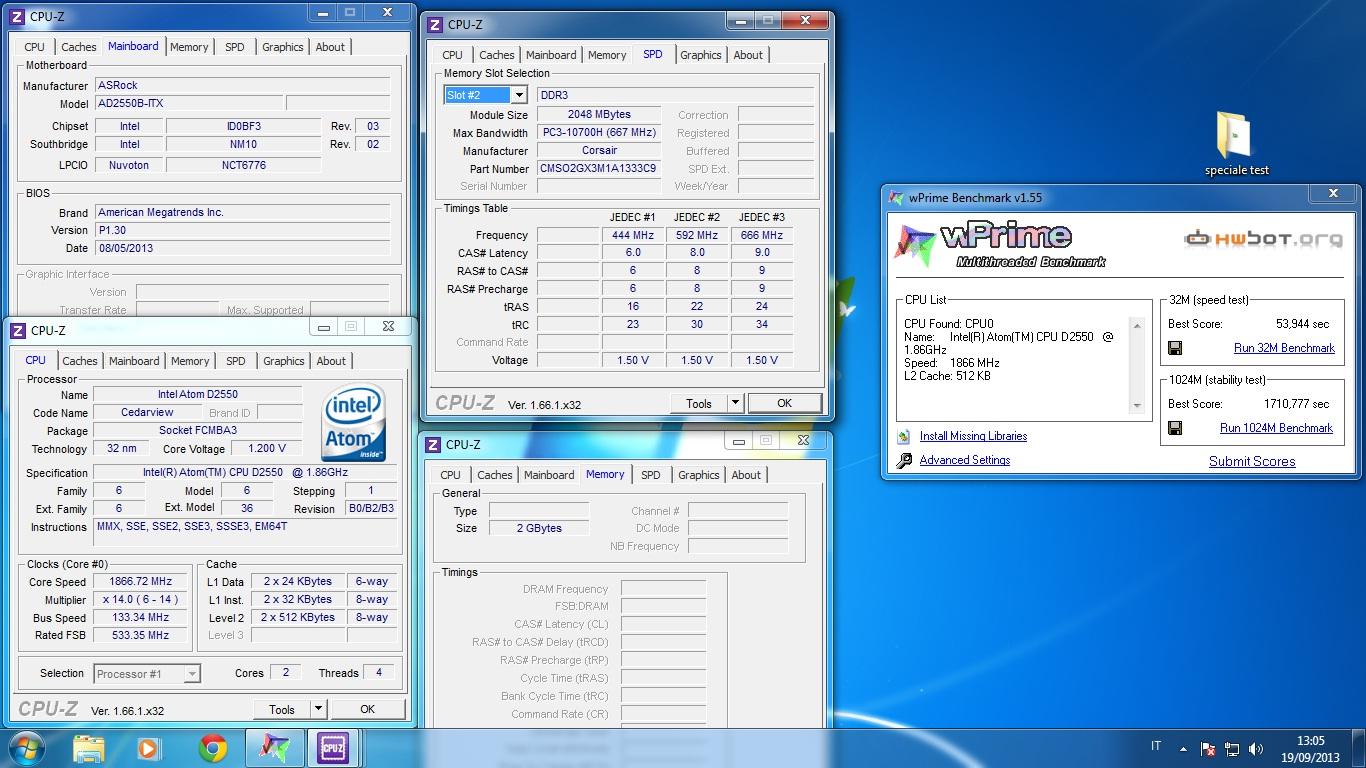Click the Install Missing Libraries link
Screen dimensions: 1366x768
(x=973, y=436)
